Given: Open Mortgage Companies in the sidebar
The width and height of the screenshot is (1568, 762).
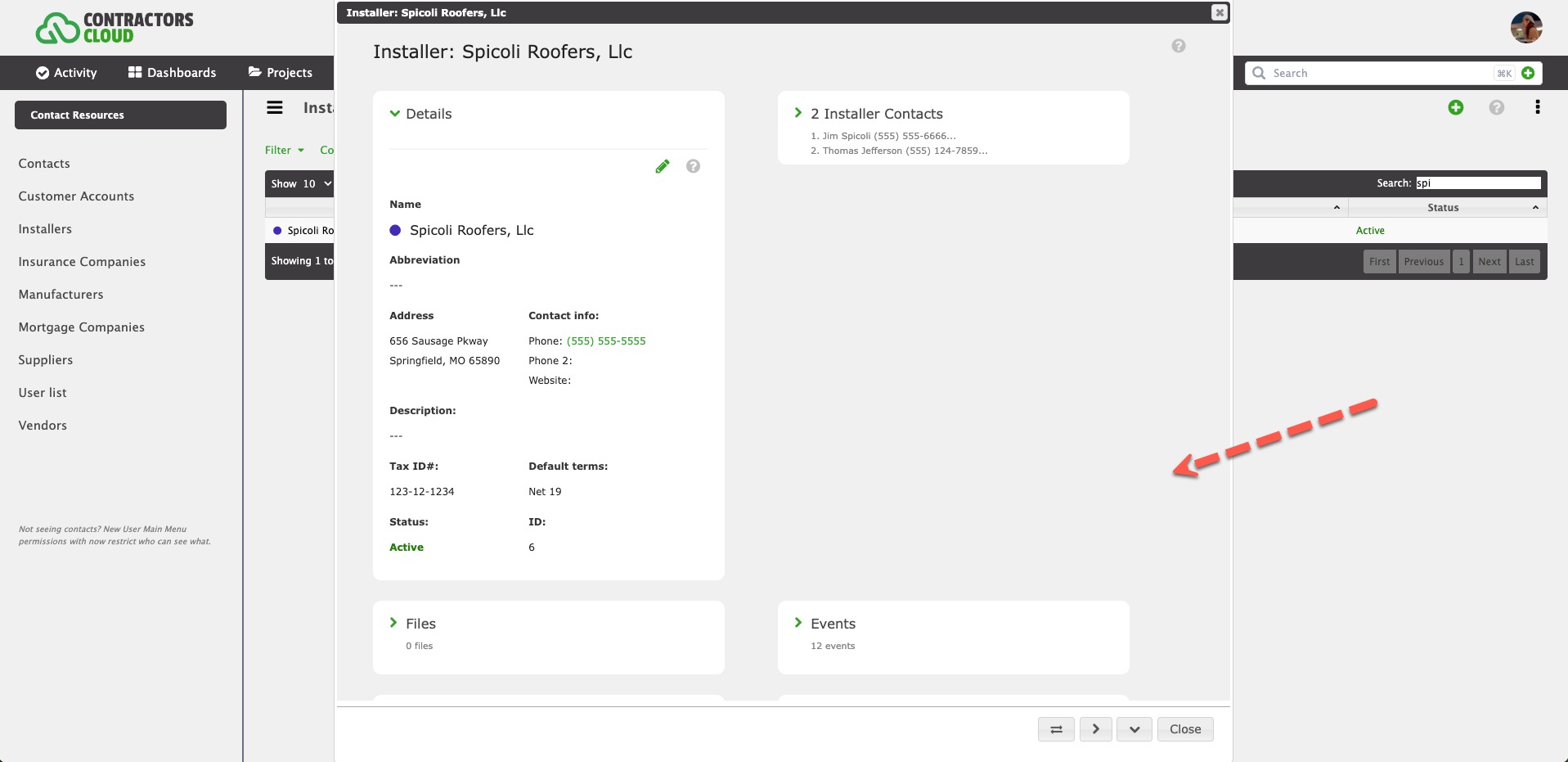Looking at the screenshot, I should pos(81,327).
